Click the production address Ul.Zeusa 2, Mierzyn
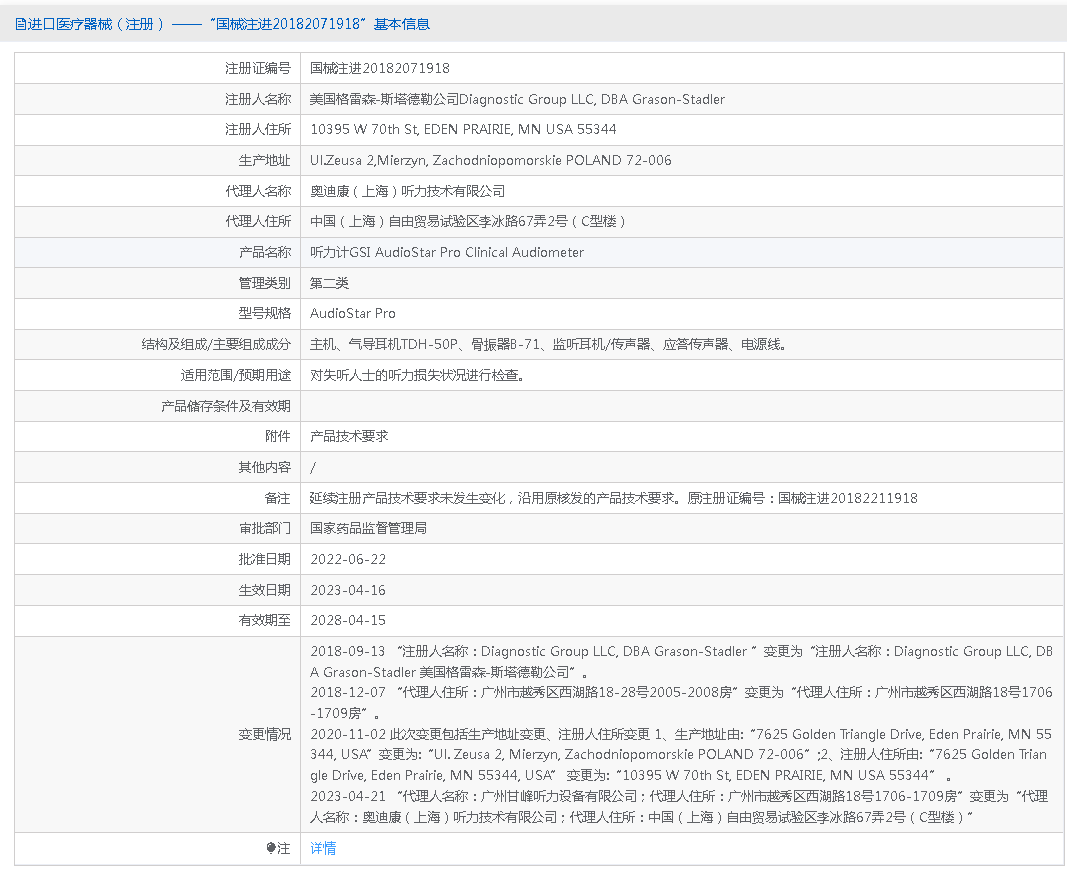Image resolution: width=1067 pixels, height=874 pixels. (490, 161)
